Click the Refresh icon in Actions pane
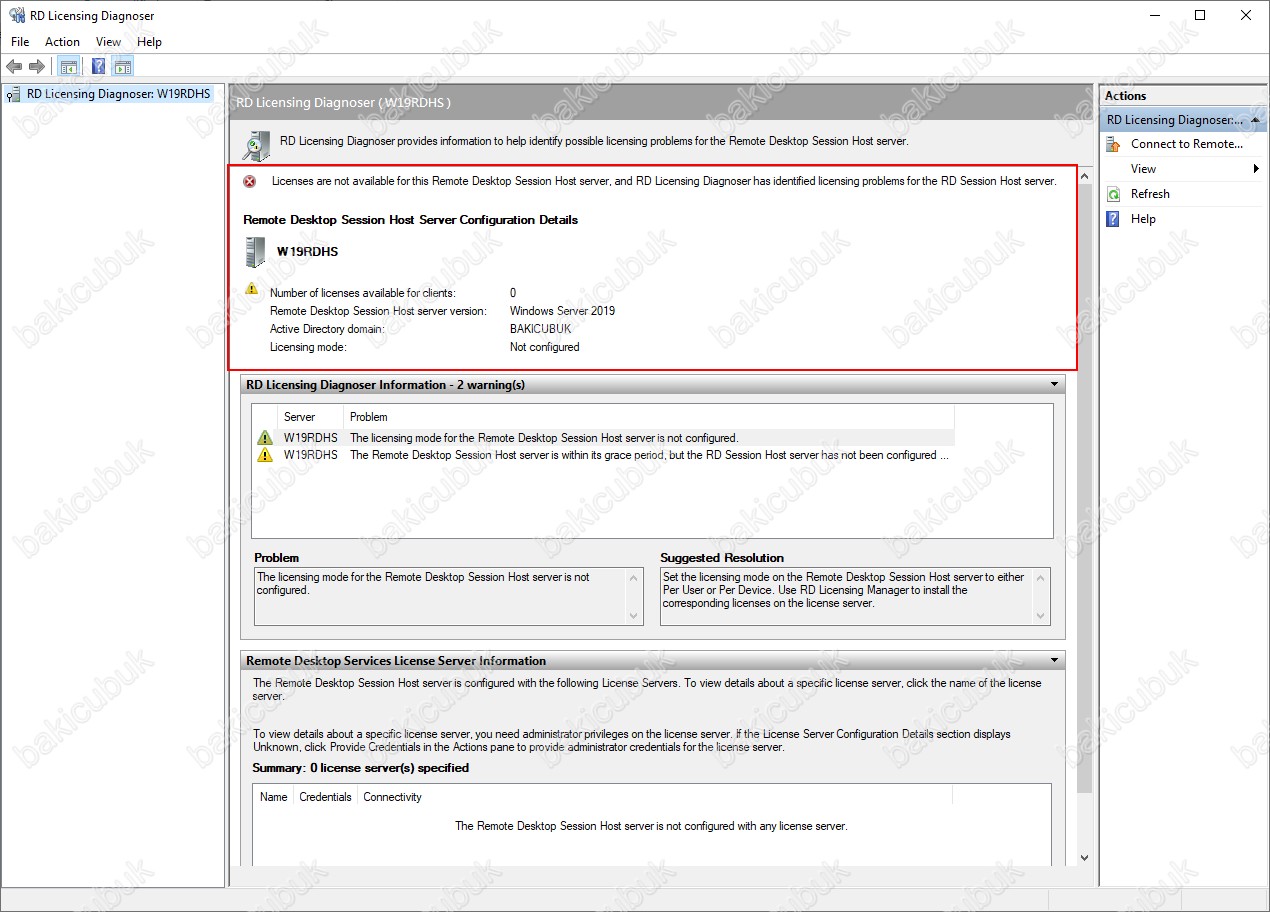The image size is (1270, 912). 1114,194
